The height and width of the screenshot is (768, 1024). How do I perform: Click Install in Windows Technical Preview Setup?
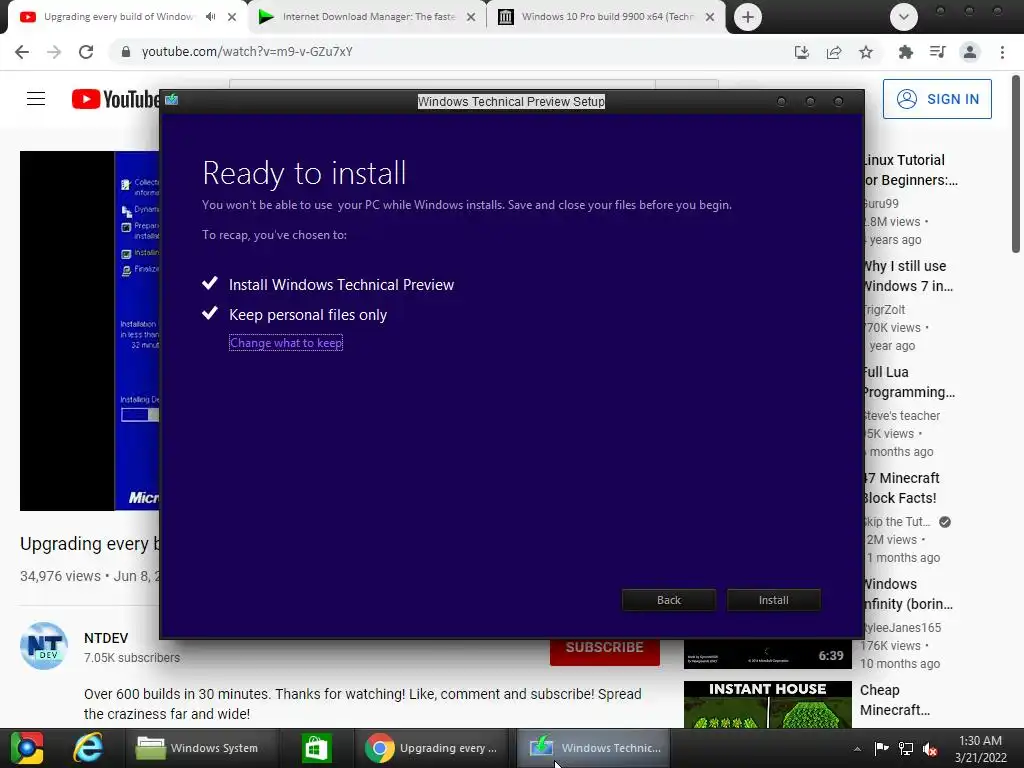773,600
